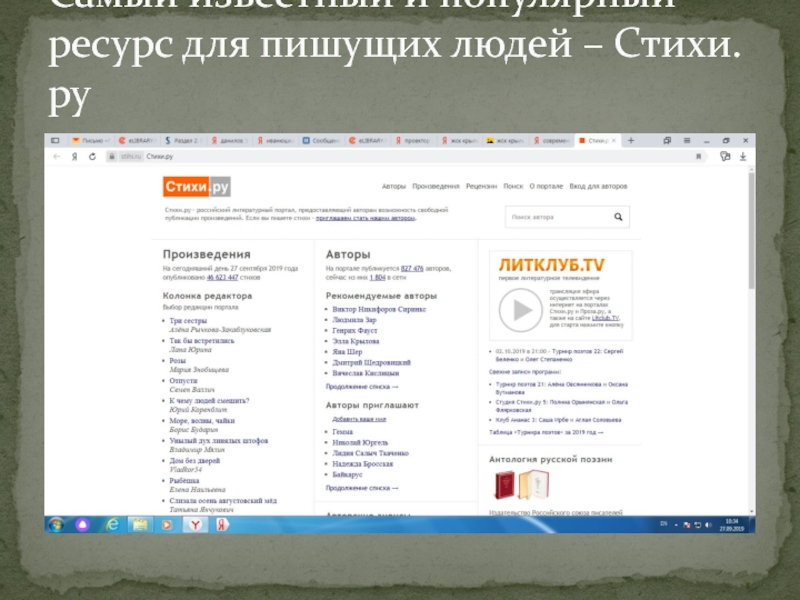
Task: Open the browser hamburger menu
Action: click(x=687, y=140)
